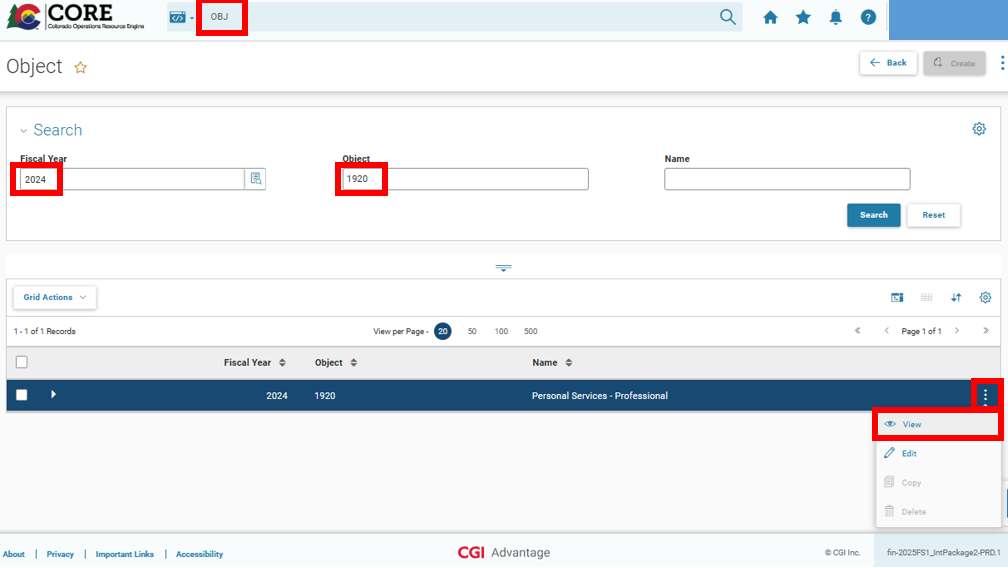Image resolution: width=1008 pixels, height=568 pixels.
Task: Choose Edit from the row menu
Action: 937,454
